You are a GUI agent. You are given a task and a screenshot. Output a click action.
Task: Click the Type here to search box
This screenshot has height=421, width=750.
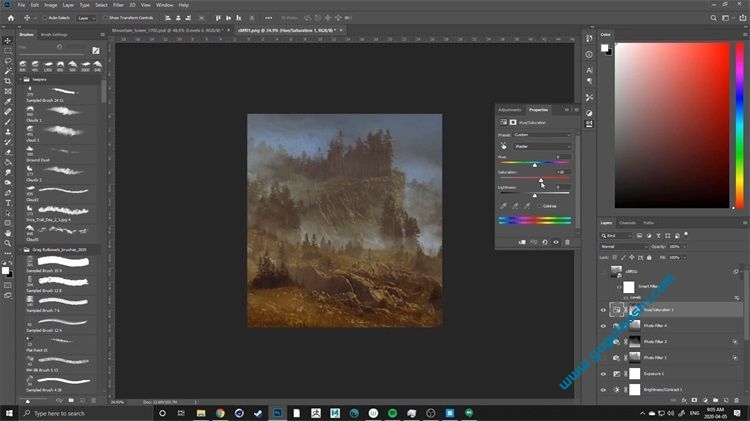[x=86, y=413]
